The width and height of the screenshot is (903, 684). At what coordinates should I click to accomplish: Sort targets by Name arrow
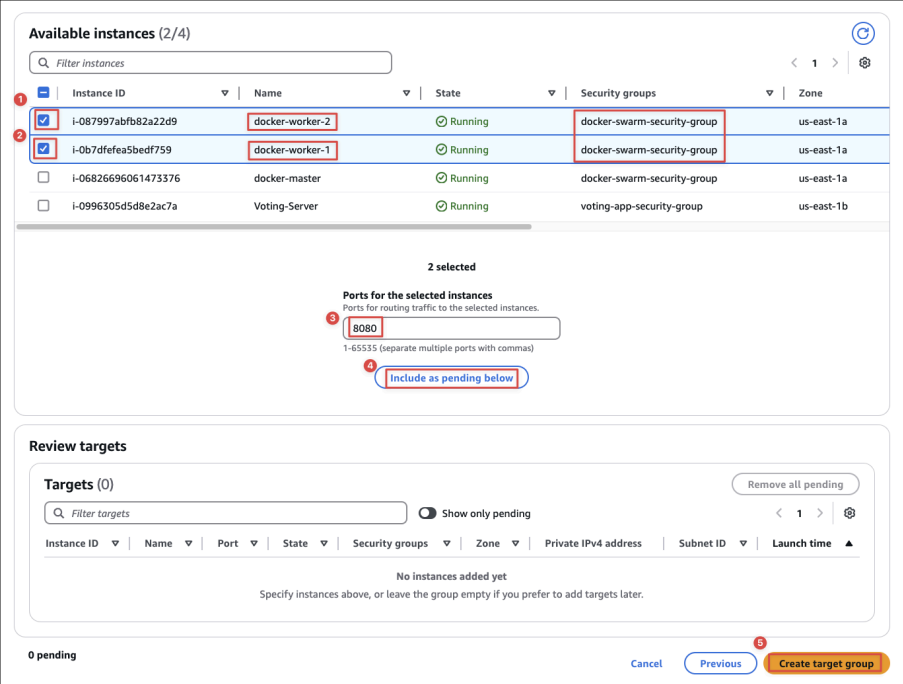[x=188, y=544]
